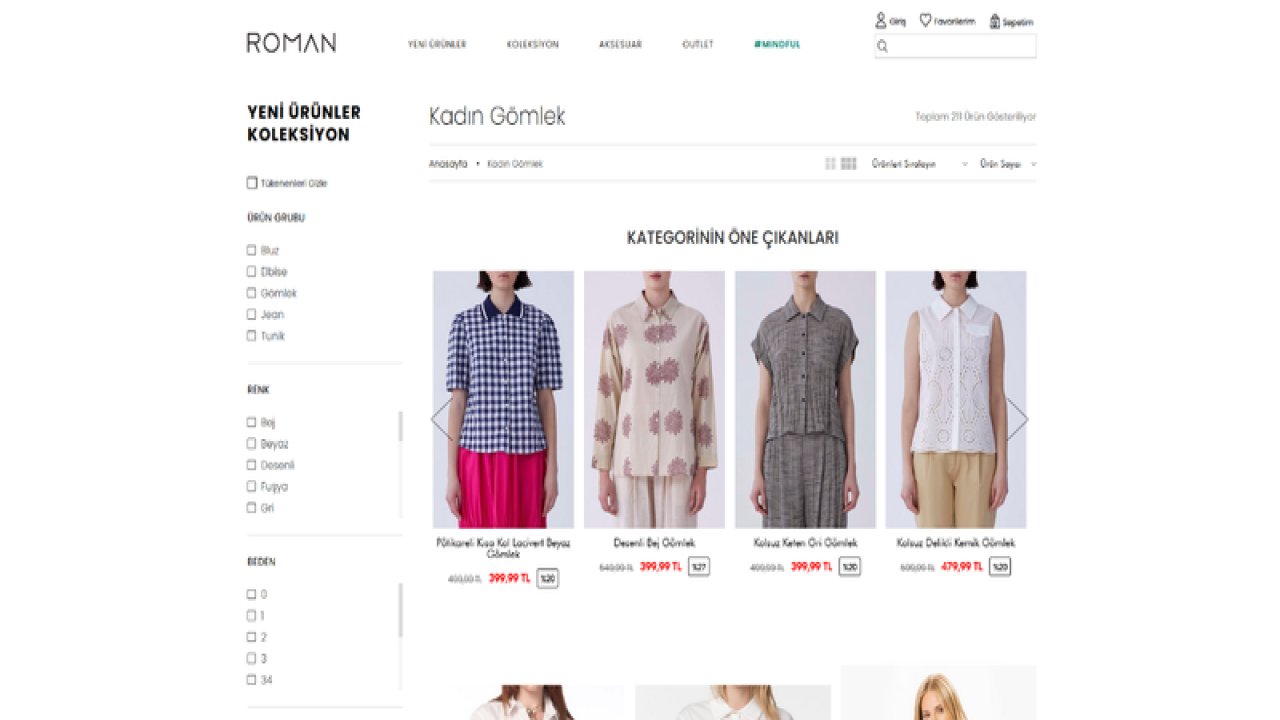Switch to two-column grid view icon
The image size is (1280, 720).
point(830,164)
